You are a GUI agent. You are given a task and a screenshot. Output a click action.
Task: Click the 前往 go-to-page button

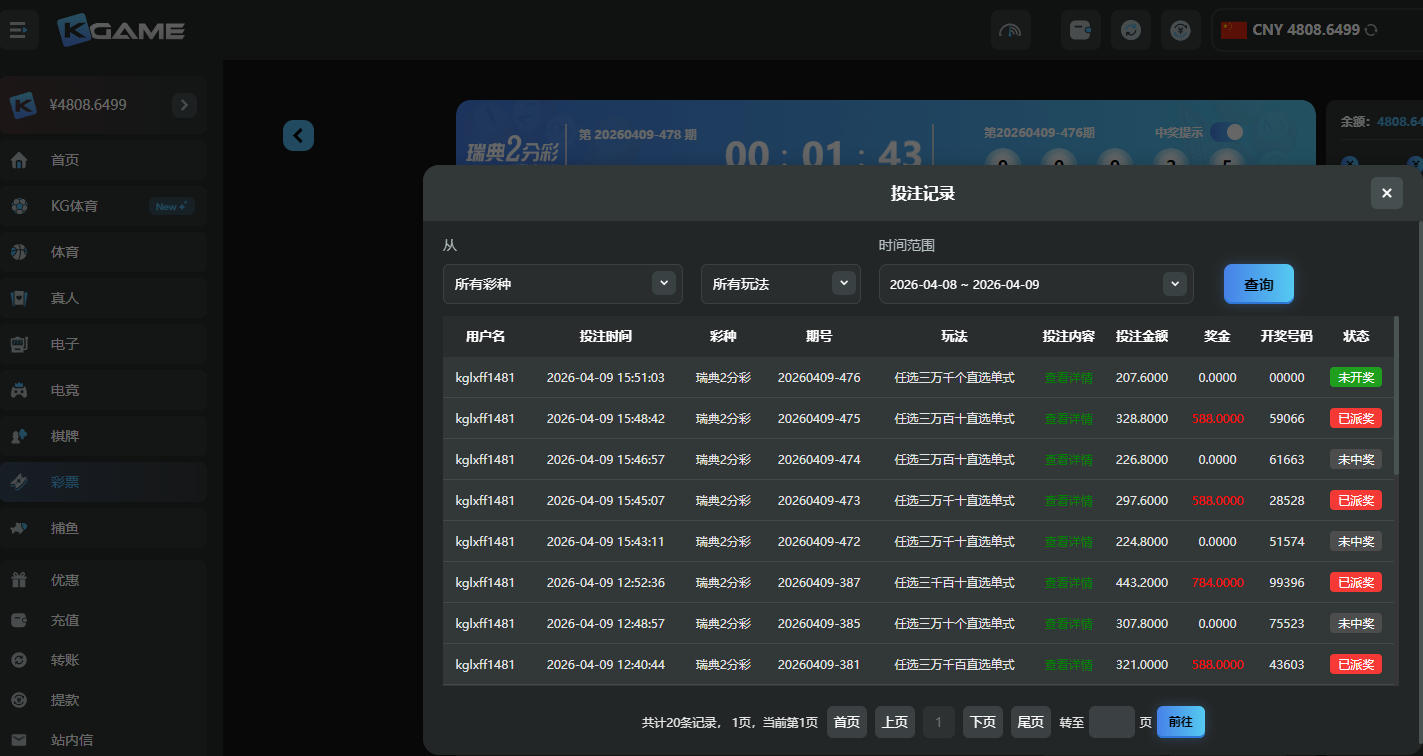click(x=1180, y=722)
